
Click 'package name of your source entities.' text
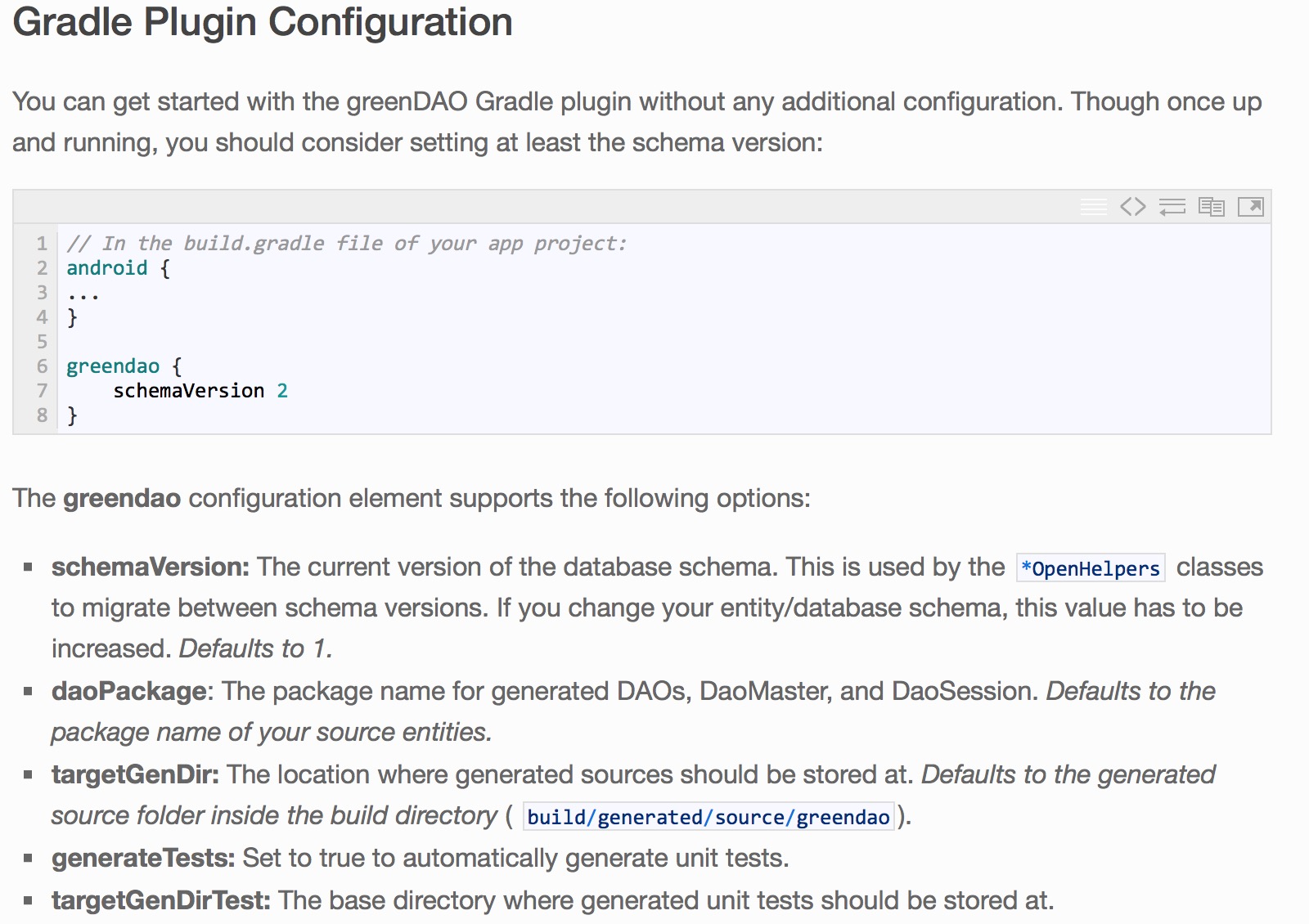point(272,732)
